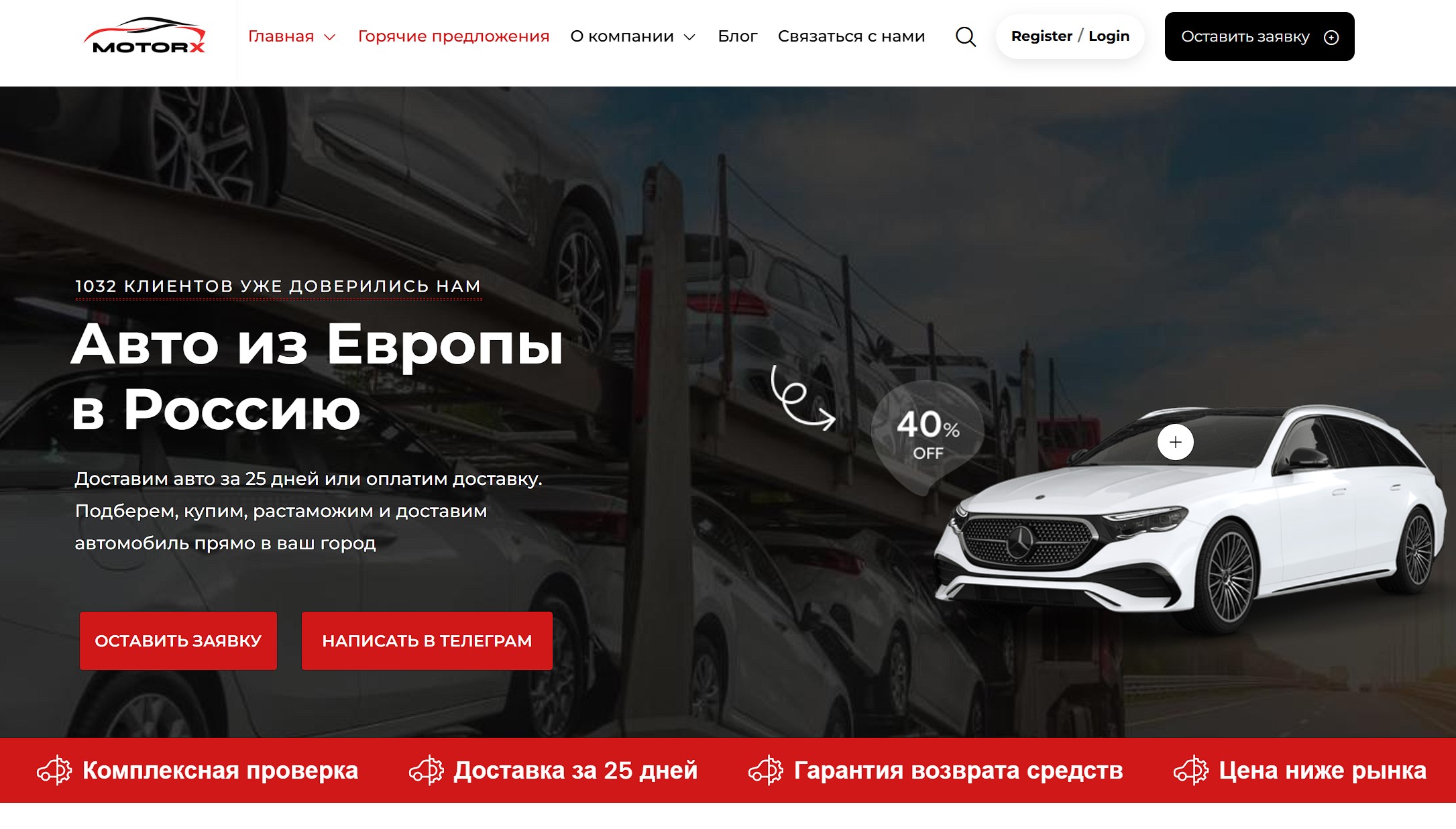Open Горячие предложения menu item
Screen dimensions: 1456x829
coord(453,36)
